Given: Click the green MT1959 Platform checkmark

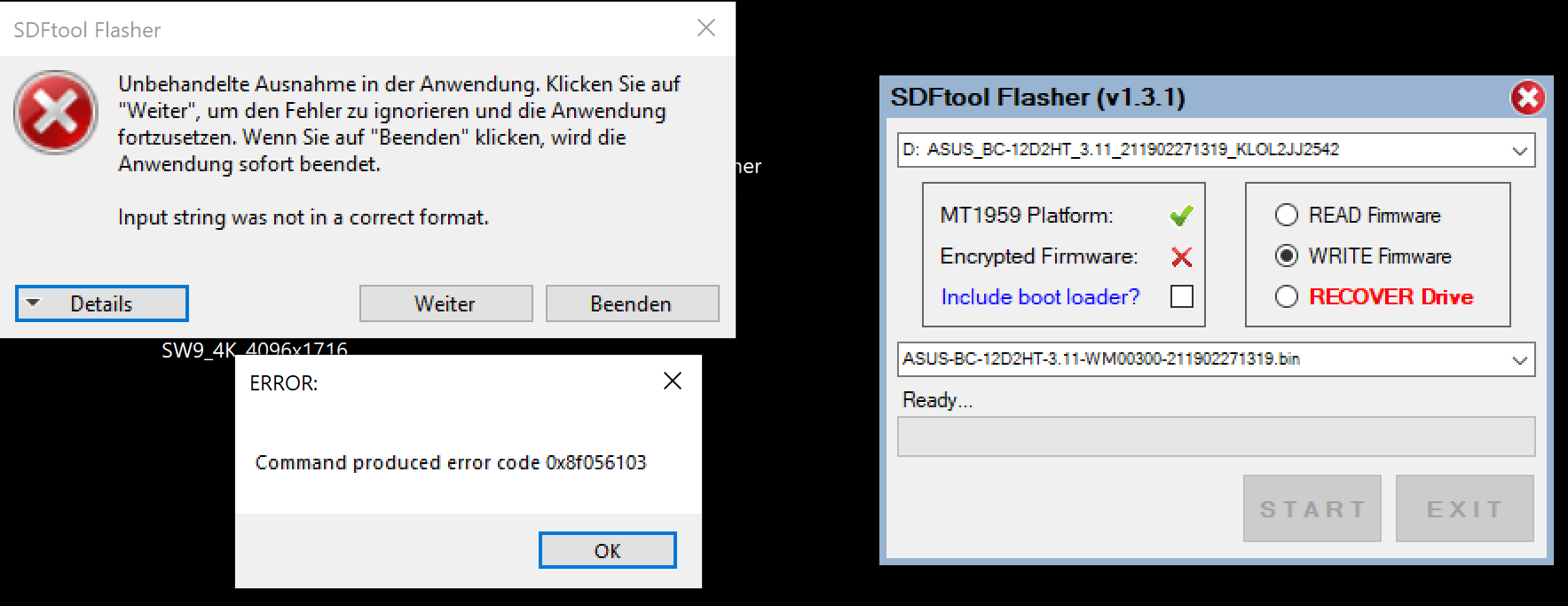Looking at the screenshot, I should point(1181,216).
